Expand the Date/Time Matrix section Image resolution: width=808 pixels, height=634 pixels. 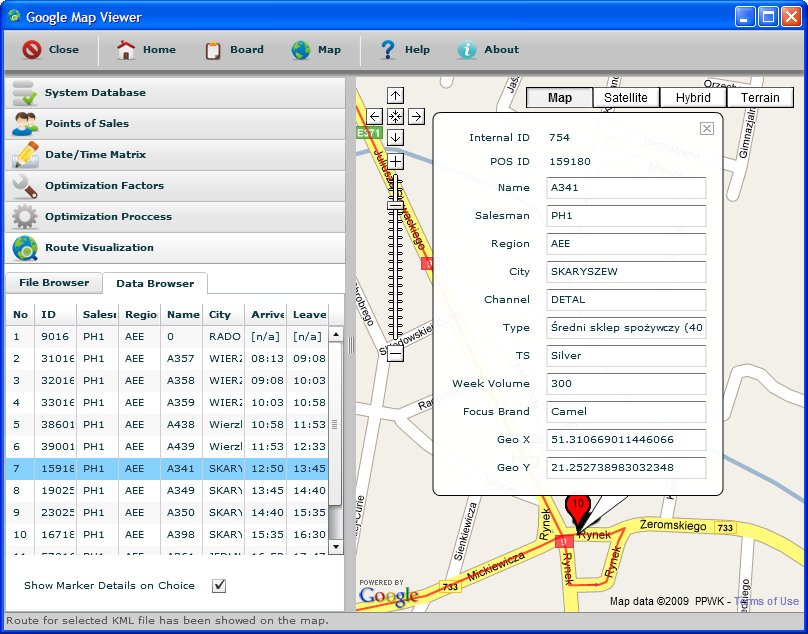[x=175, y=155]
